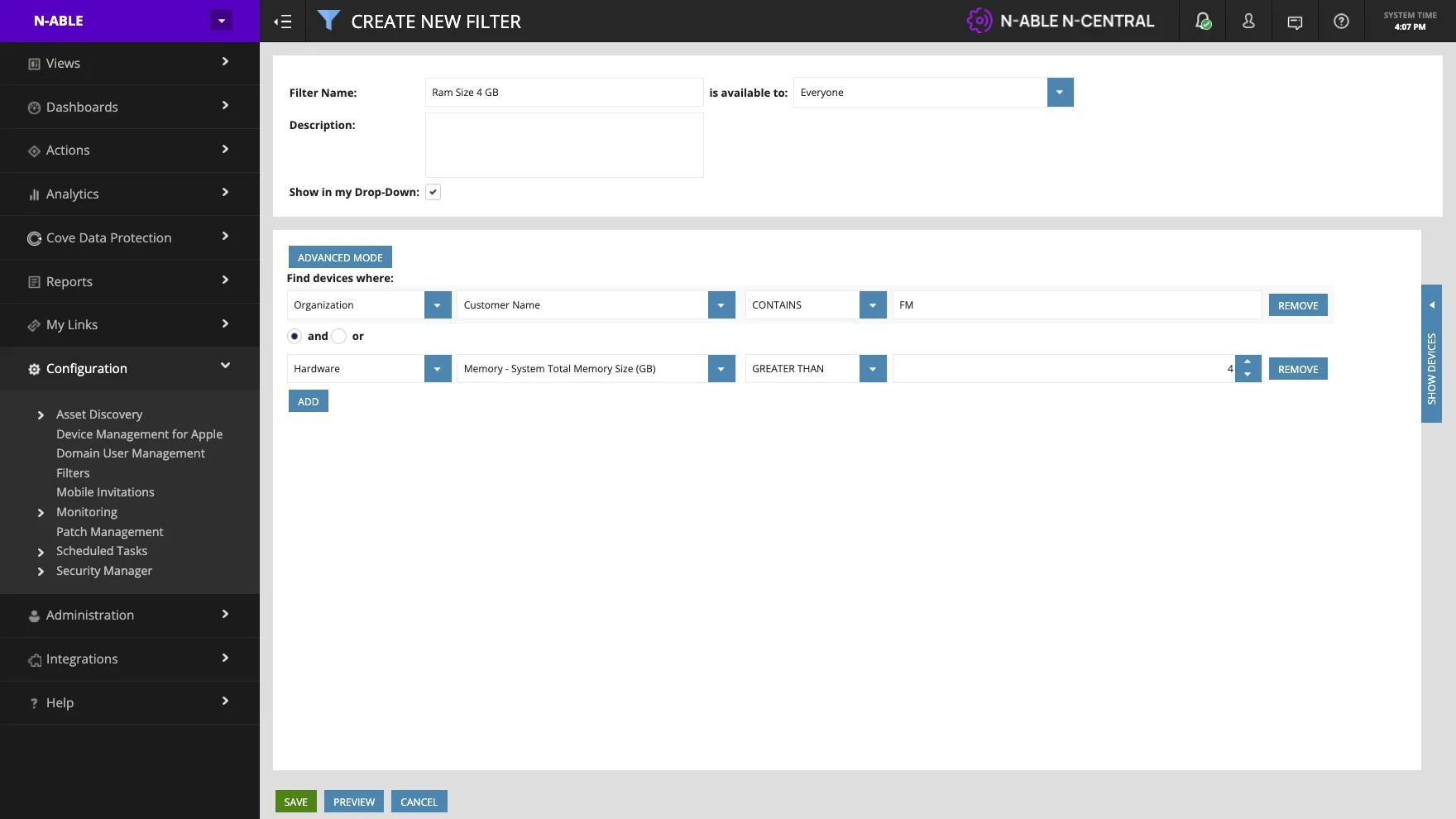Viewport: 1456px width, 819px height.
Task: Open the GREATER THAN operator dropdown
Action: click(x=873, y=369)
